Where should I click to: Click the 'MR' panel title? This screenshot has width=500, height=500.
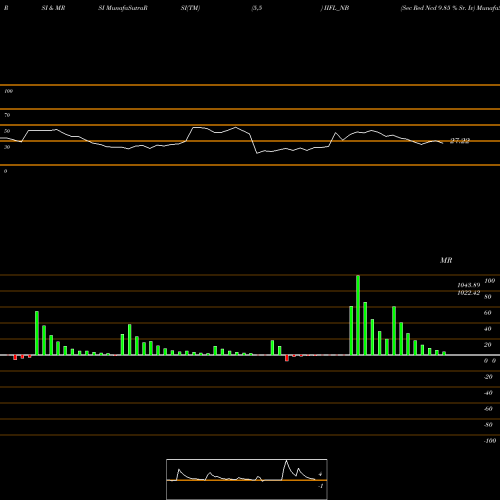446,260
